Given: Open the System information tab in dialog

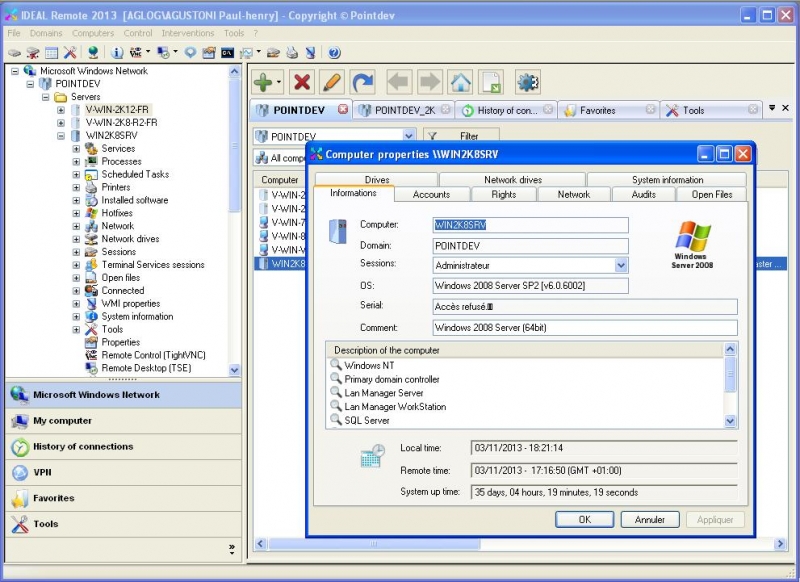Looking at the screenshot, I should [667, 180].
